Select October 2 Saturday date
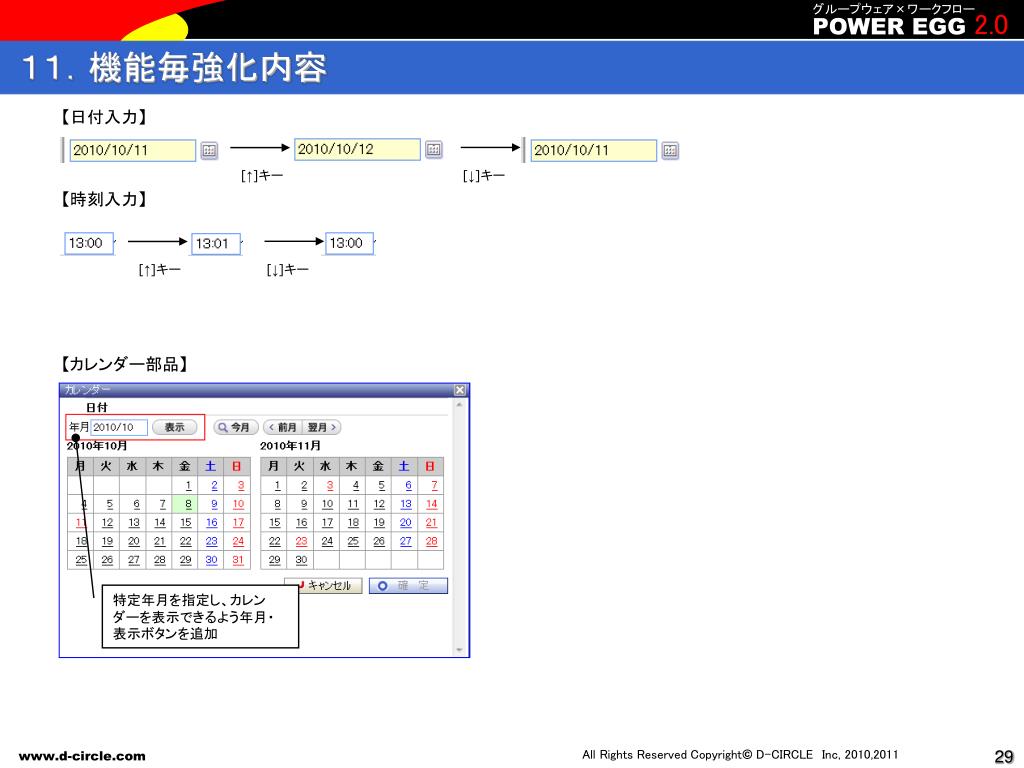Screen dimensions: 1024x768 214,485
